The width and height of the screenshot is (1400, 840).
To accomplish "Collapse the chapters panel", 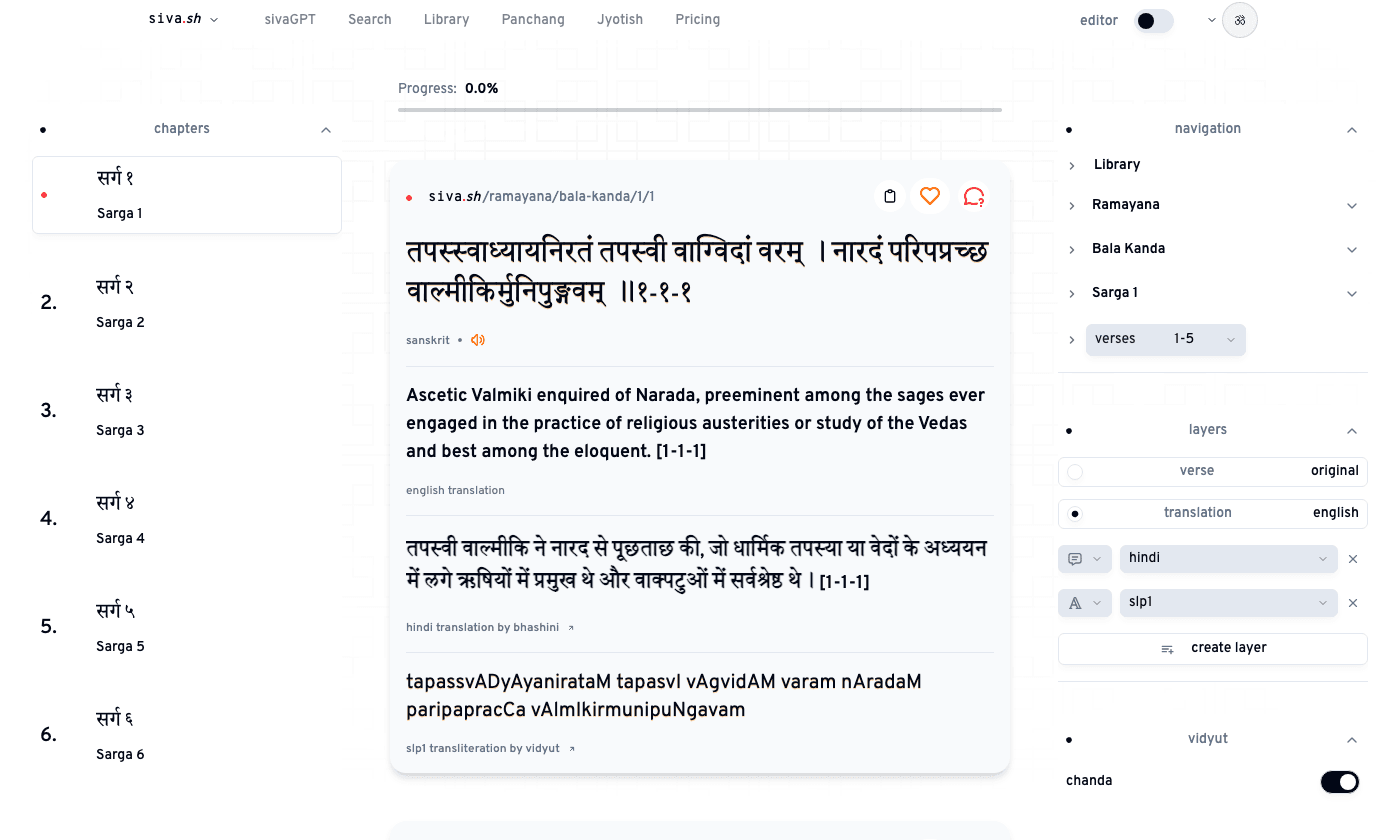I will point(326,130).
